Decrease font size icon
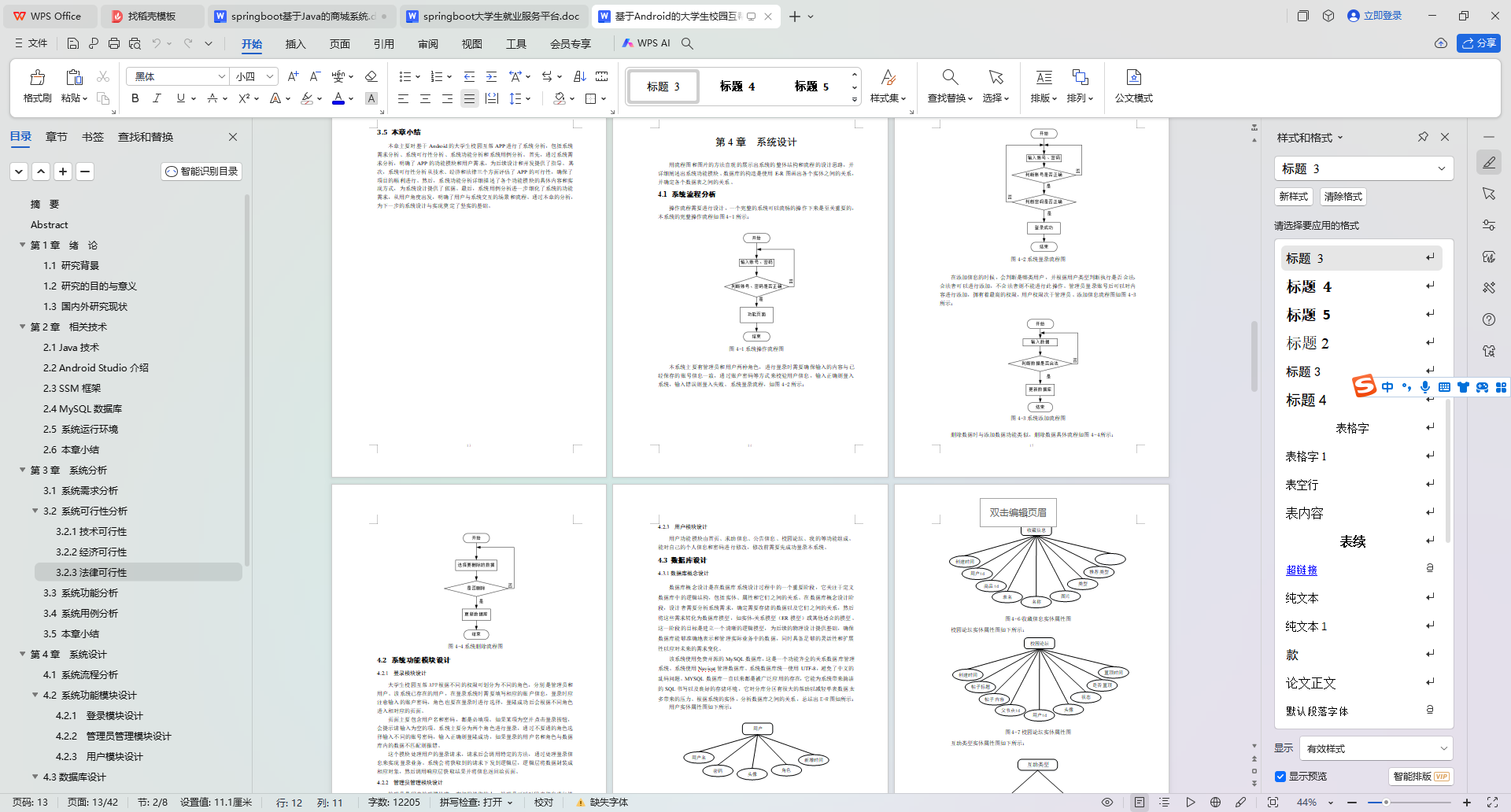 (315, 76)
